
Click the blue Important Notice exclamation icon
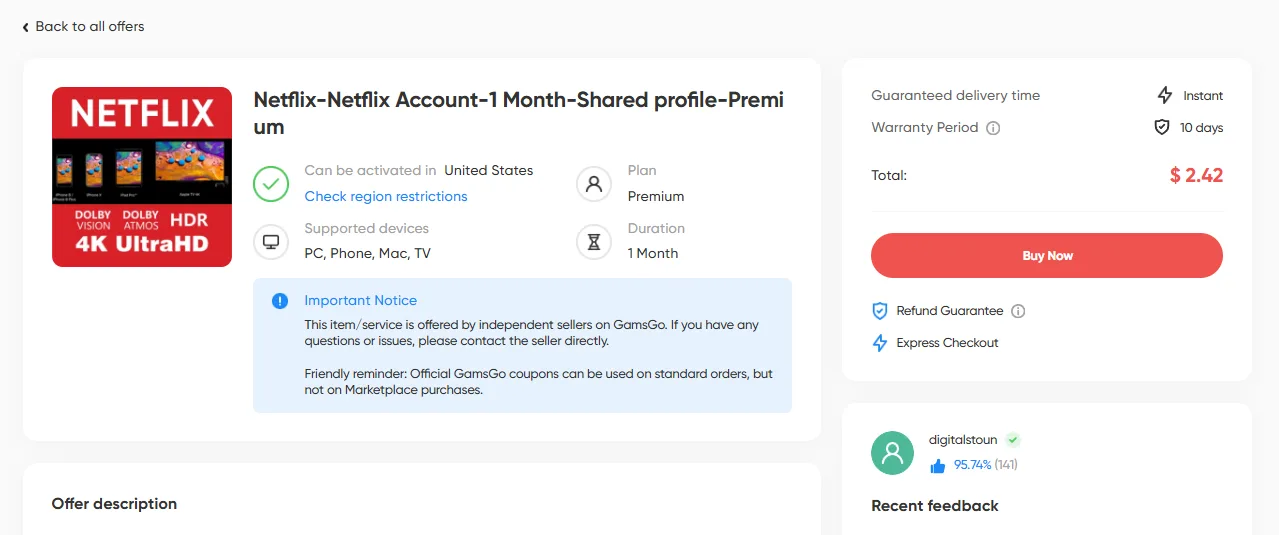[280, 301]
